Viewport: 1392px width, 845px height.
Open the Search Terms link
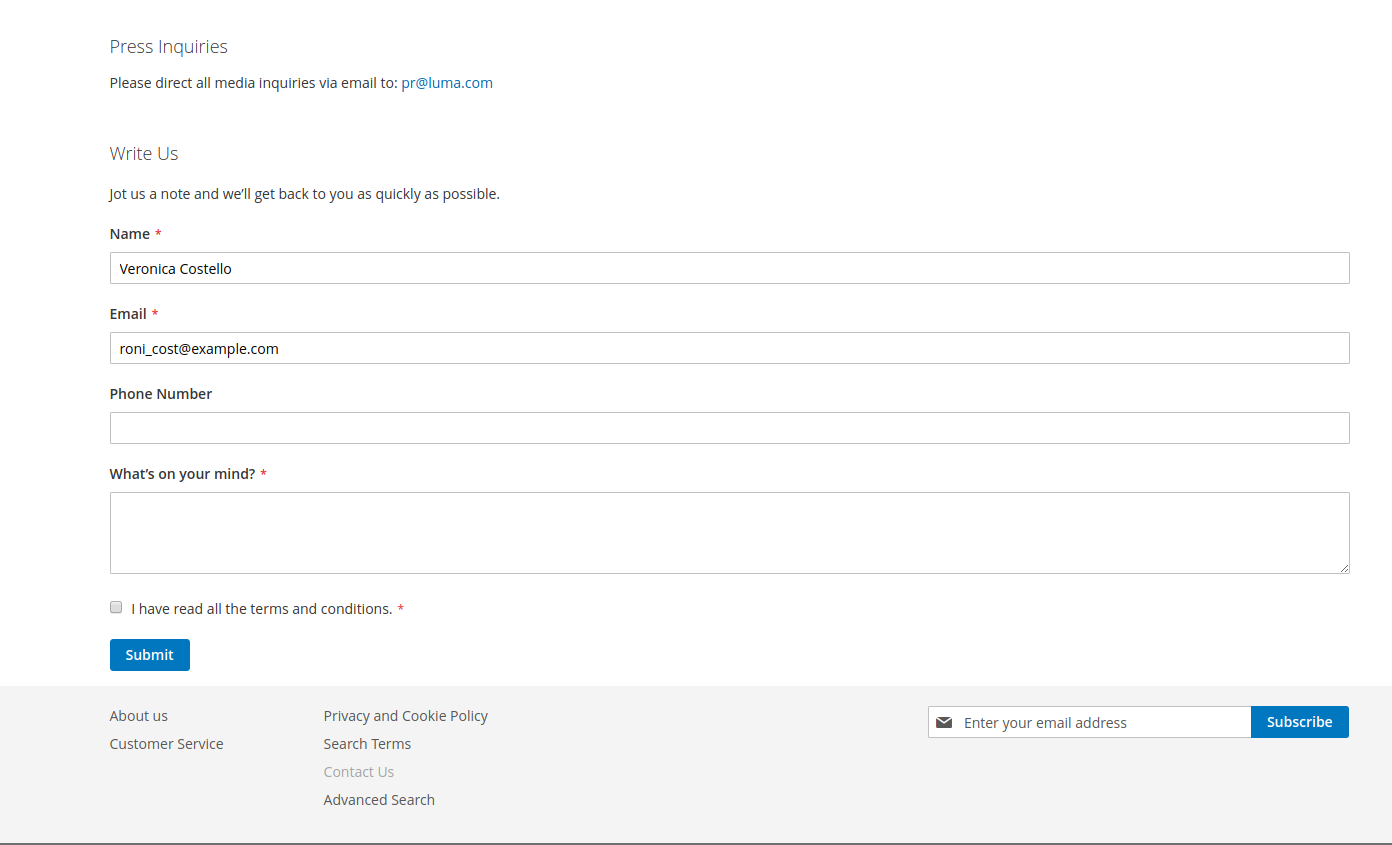coord(367,744)
